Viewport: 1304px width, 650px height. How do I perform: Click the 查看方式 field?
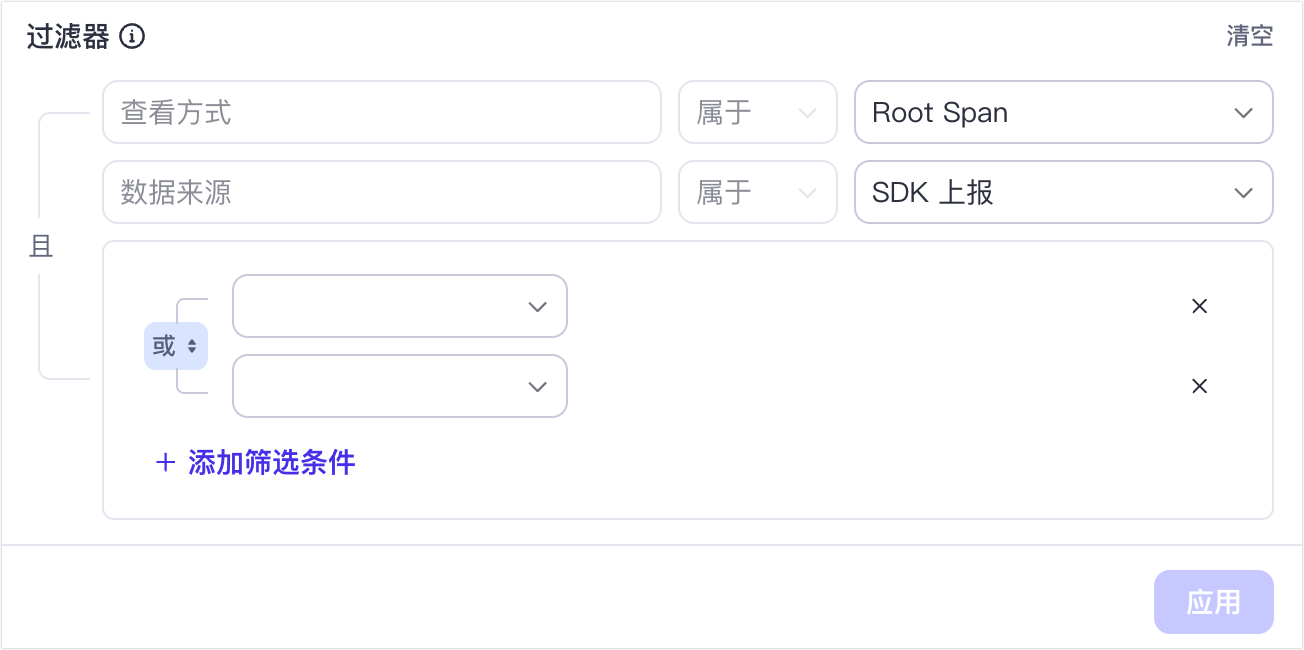point(381,112)
